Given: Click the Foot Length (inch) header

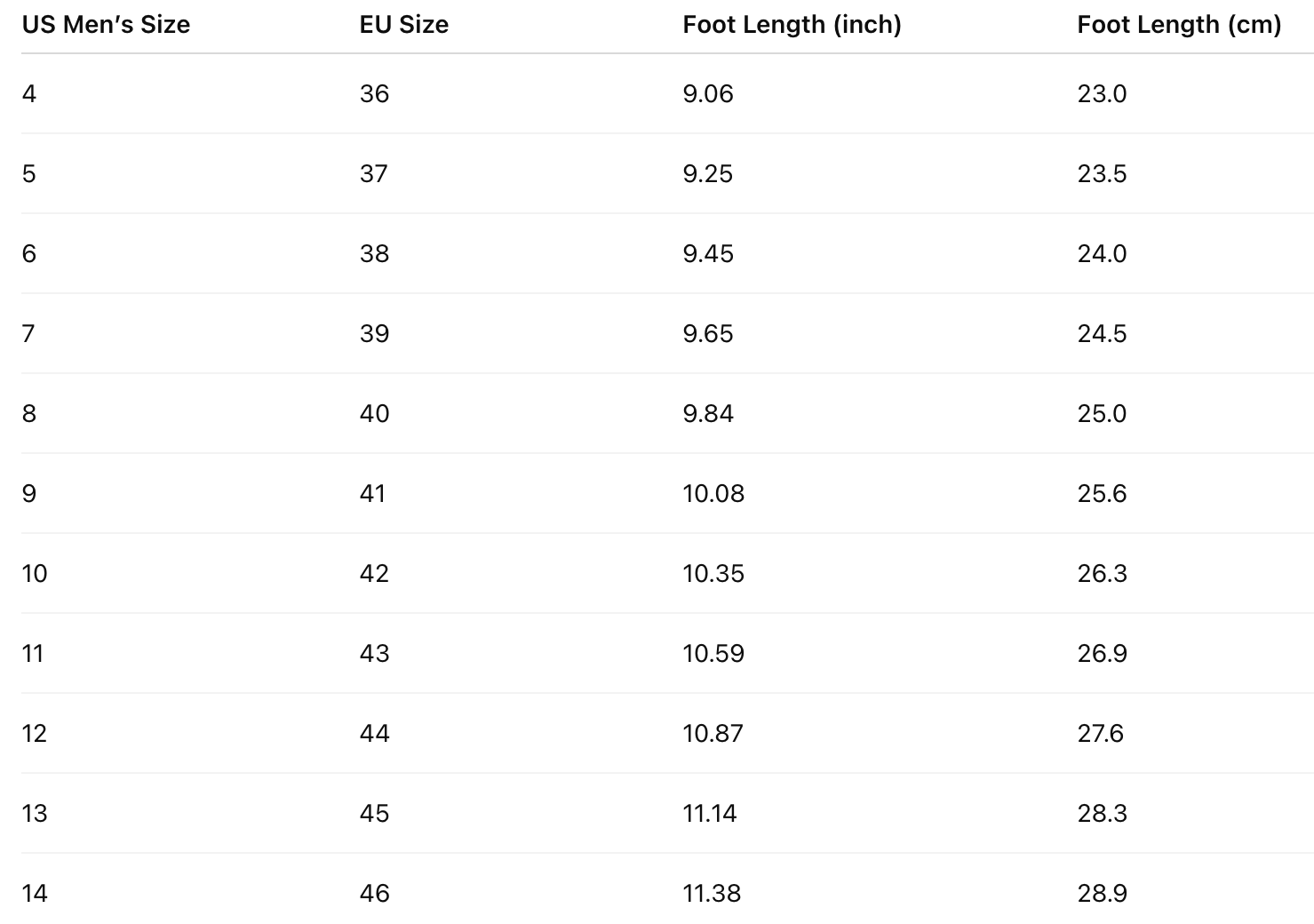Looking at the screenshot, I should [792, 25].
